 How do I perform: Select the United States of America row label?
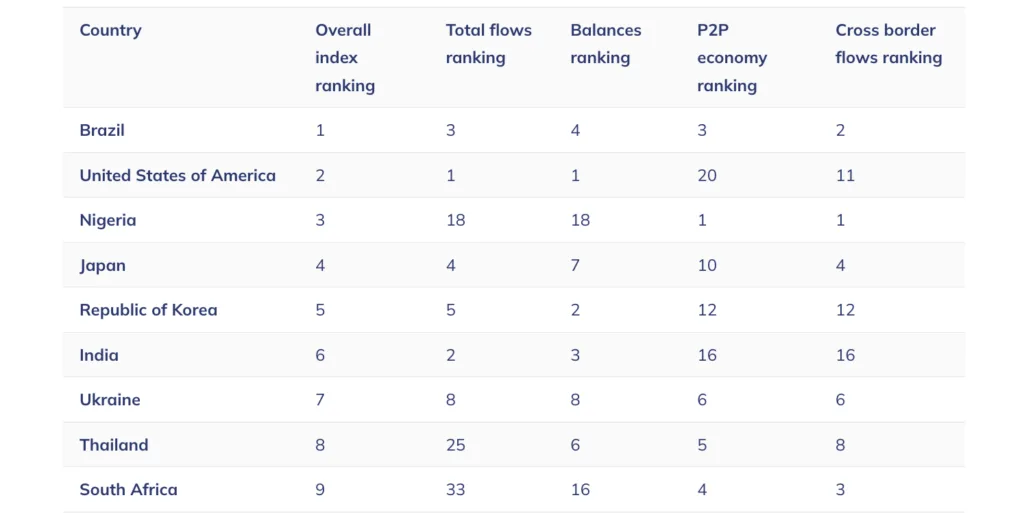[x=178, y=175]
